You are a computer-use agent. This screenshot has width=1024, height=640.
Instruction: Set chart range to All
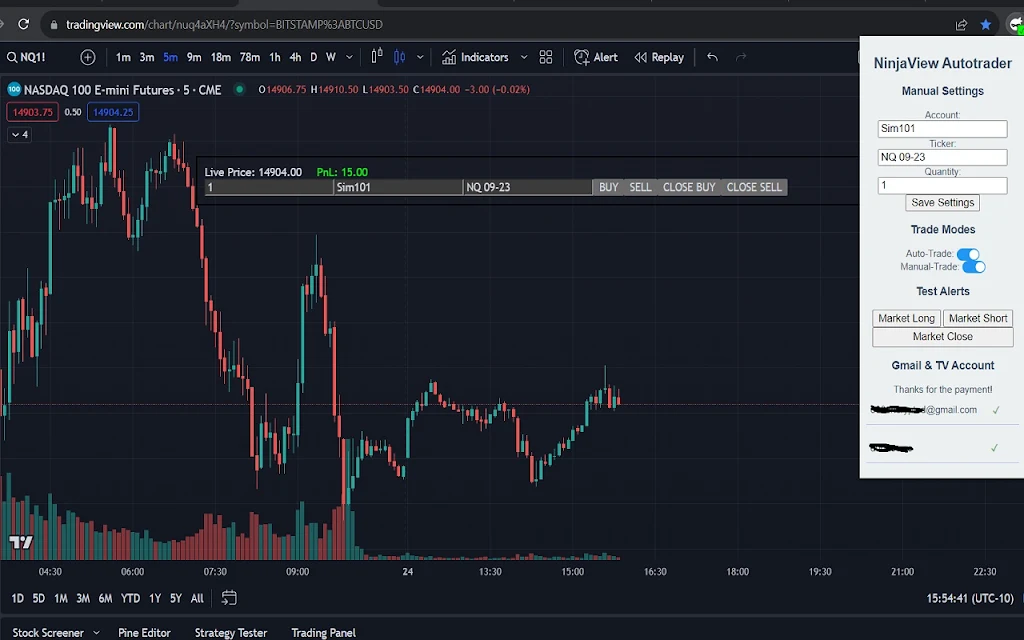point(197,598)
